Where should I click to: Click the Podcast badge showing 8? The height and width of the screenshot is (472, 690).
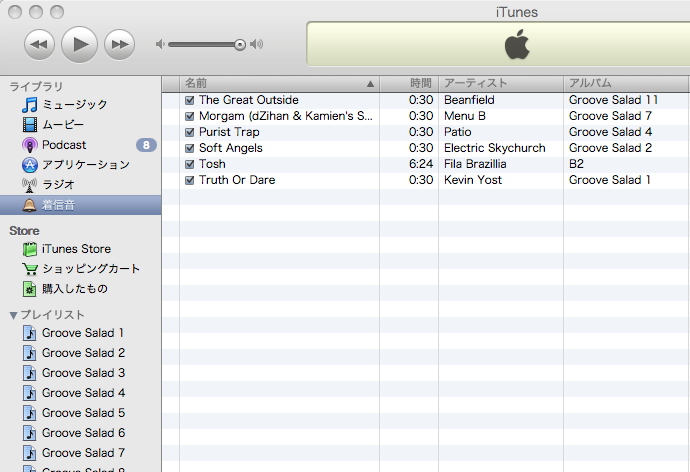(x=146, y=145)
